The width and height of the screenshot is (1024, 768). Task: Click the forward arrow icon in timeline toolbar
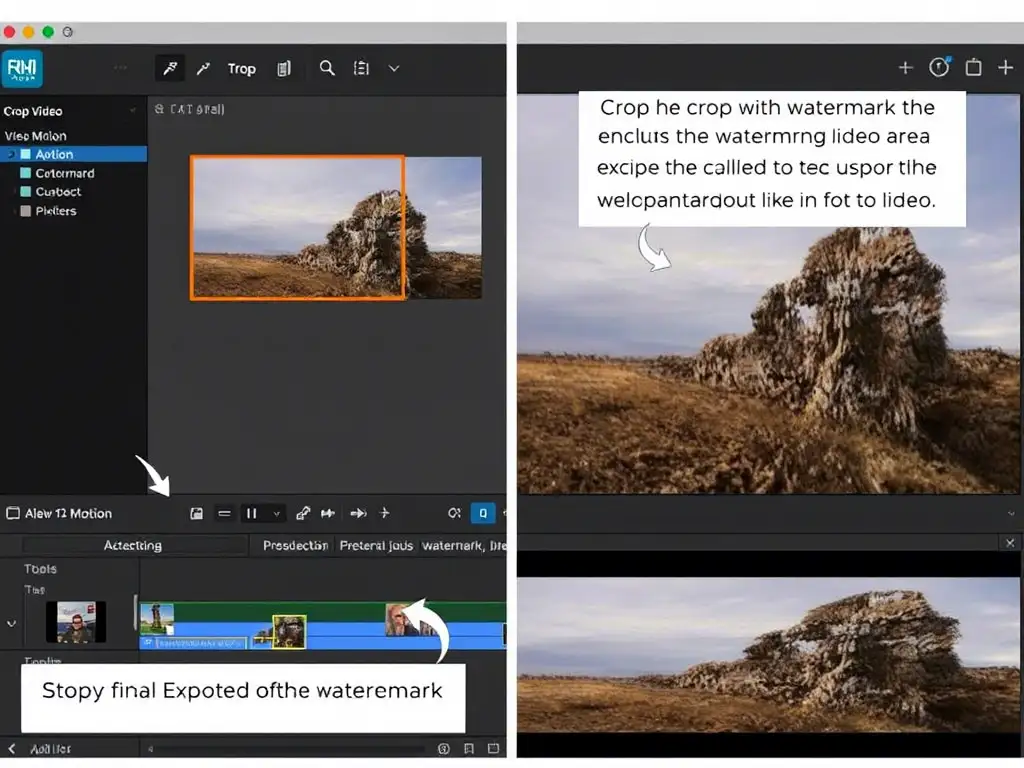coord(358,513)
